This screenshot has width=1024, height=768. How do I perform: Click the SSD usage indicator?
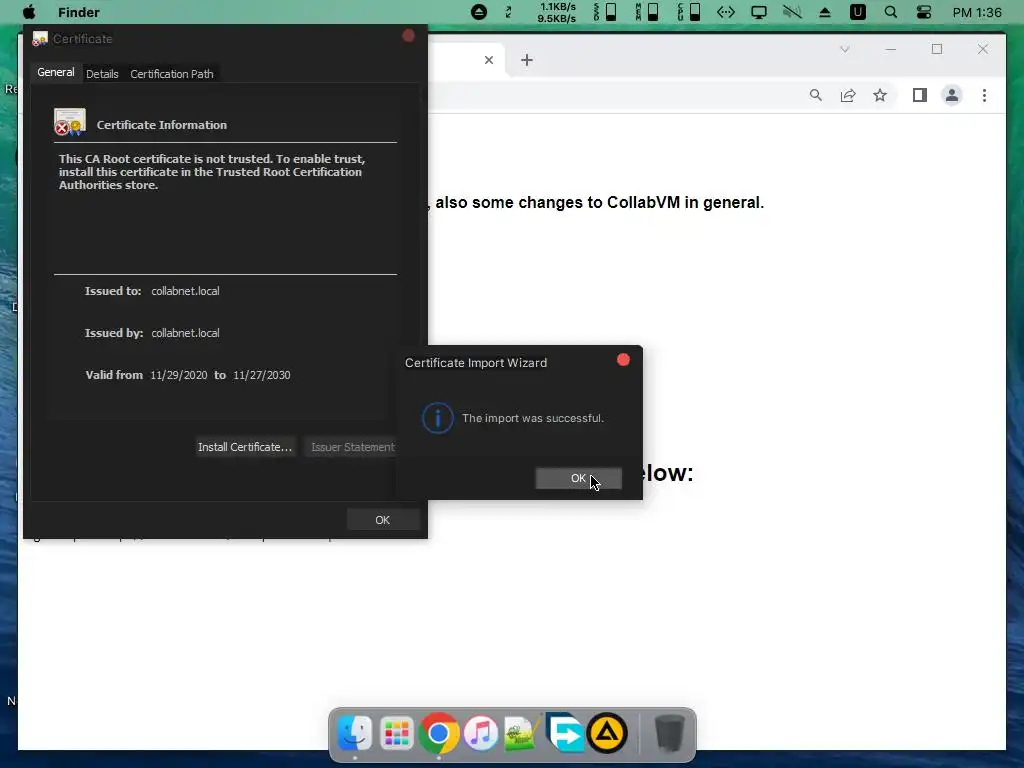[x=605, y=12]
